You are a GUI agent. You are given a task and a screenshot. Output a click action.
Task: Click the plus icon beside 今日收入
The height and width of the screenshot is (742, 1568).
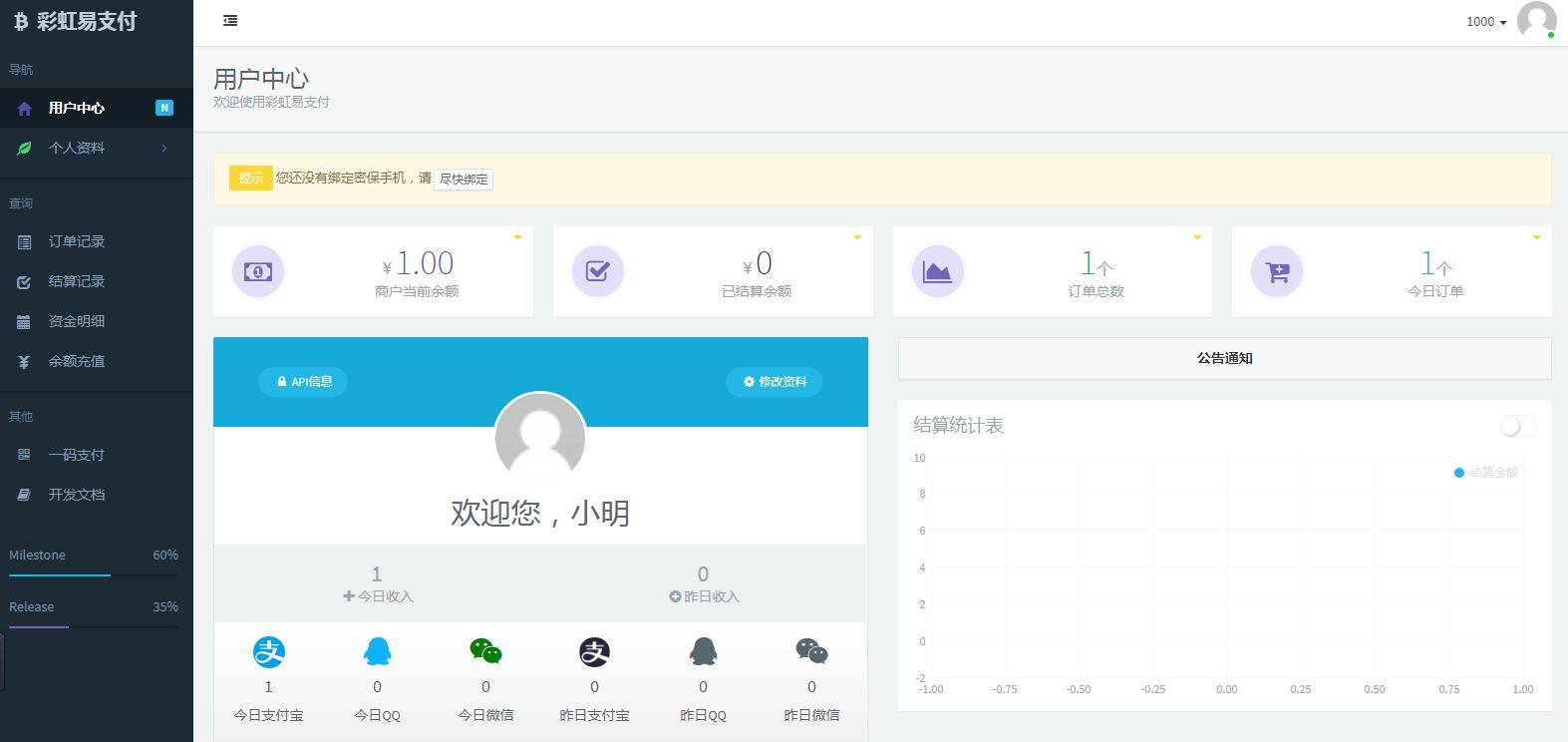tap(348, 596)
